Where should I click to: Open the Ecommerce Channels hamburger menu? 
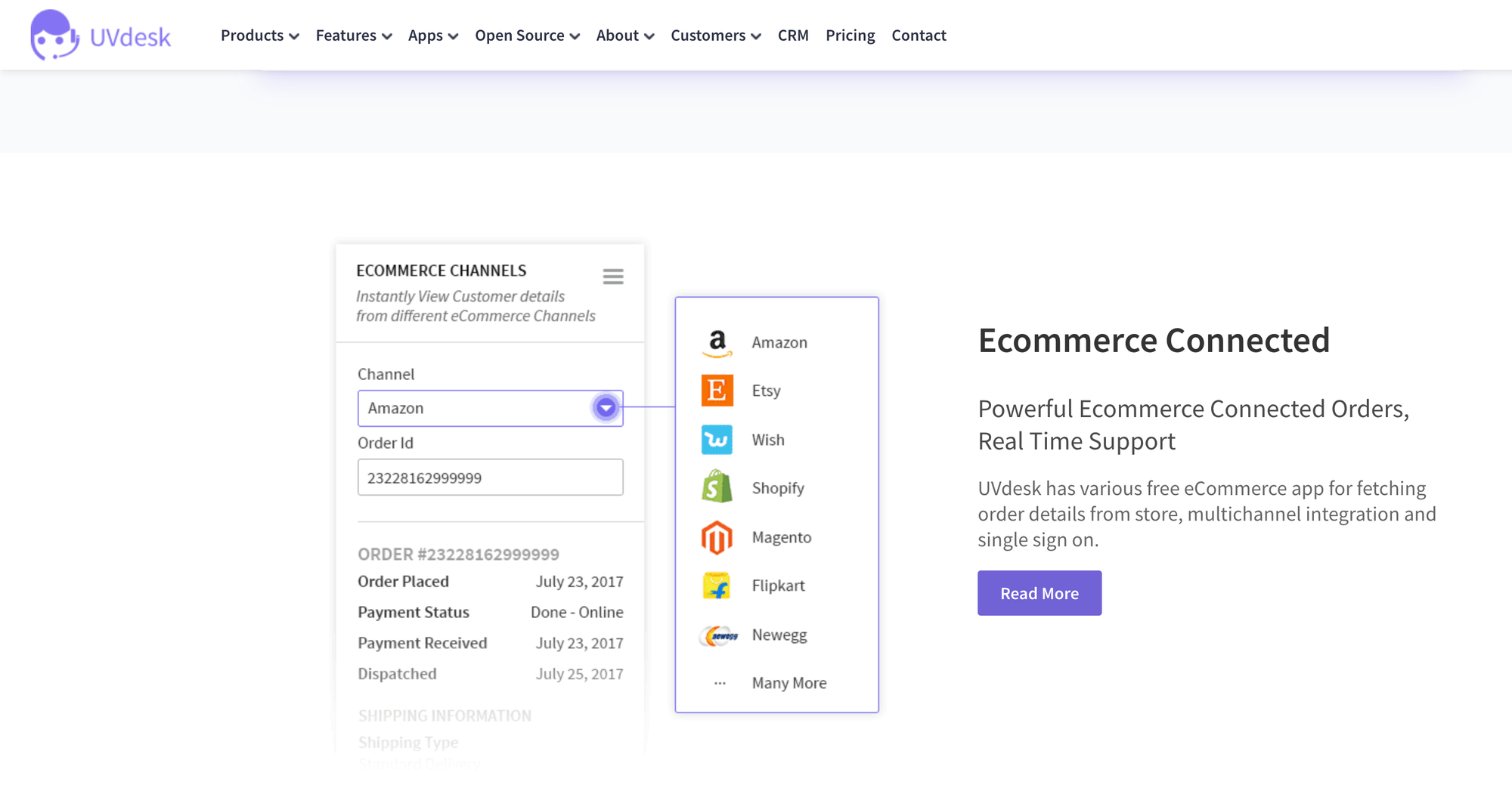pyautogui.click(x=613, y=277)
